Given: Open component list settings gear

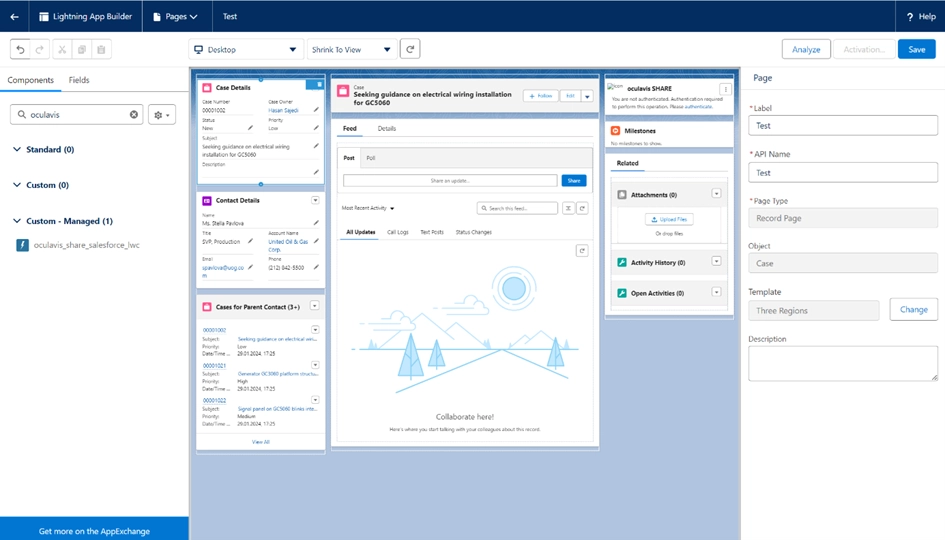Looking at the screenshot, I should pyautogui.click(x=162, y=115).
